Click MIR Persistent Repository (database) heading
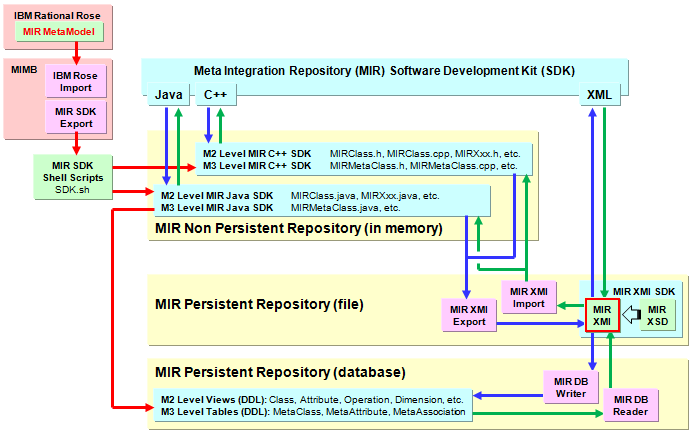The width and height of the screenshot is (692, 434). pos(280,372)
